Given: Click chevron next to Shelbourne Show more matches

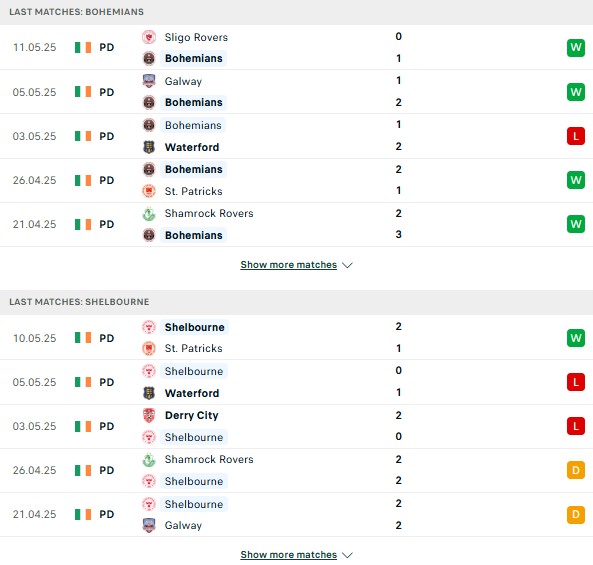Looking at the screenshot, I should [x=347, y=555].
